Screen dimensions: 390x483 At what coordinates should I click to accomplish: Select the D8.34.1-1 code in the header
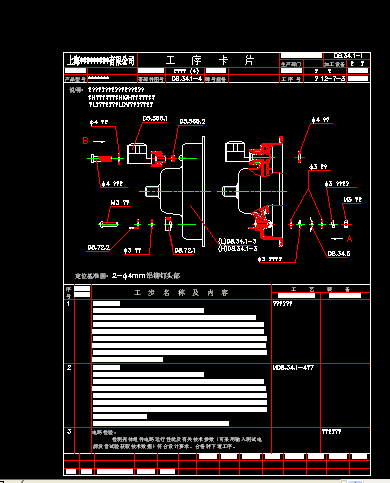(x=348, y=56)
